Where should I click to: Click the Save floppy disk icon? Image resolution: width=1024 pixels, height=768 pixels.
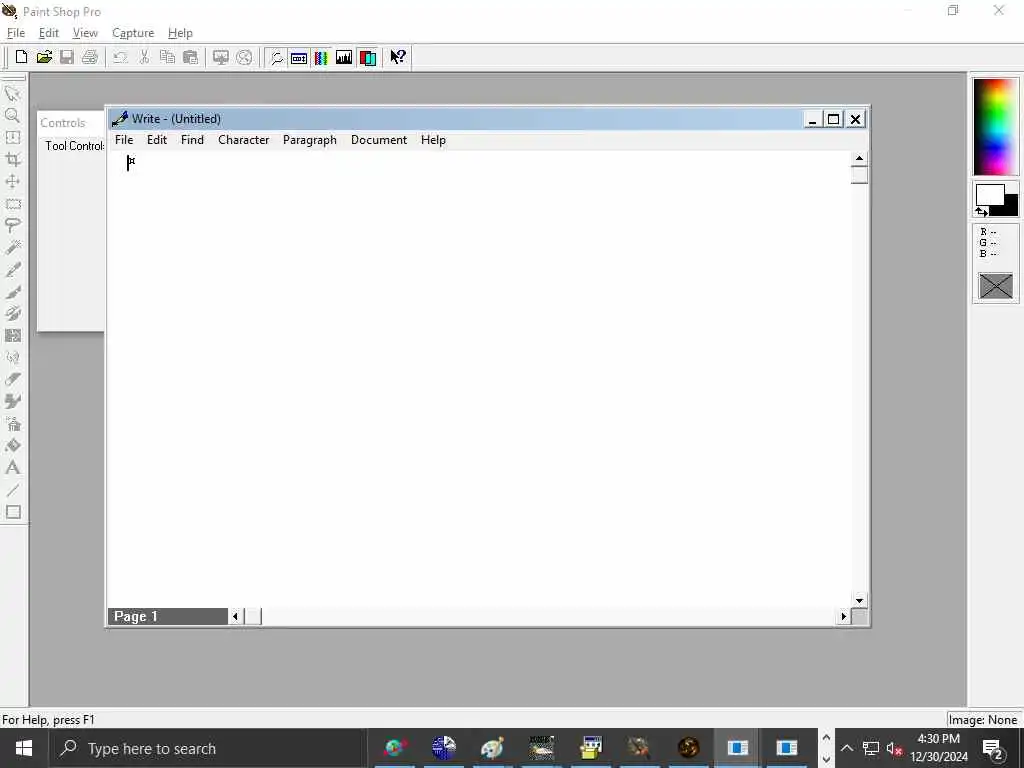point(67,57)
